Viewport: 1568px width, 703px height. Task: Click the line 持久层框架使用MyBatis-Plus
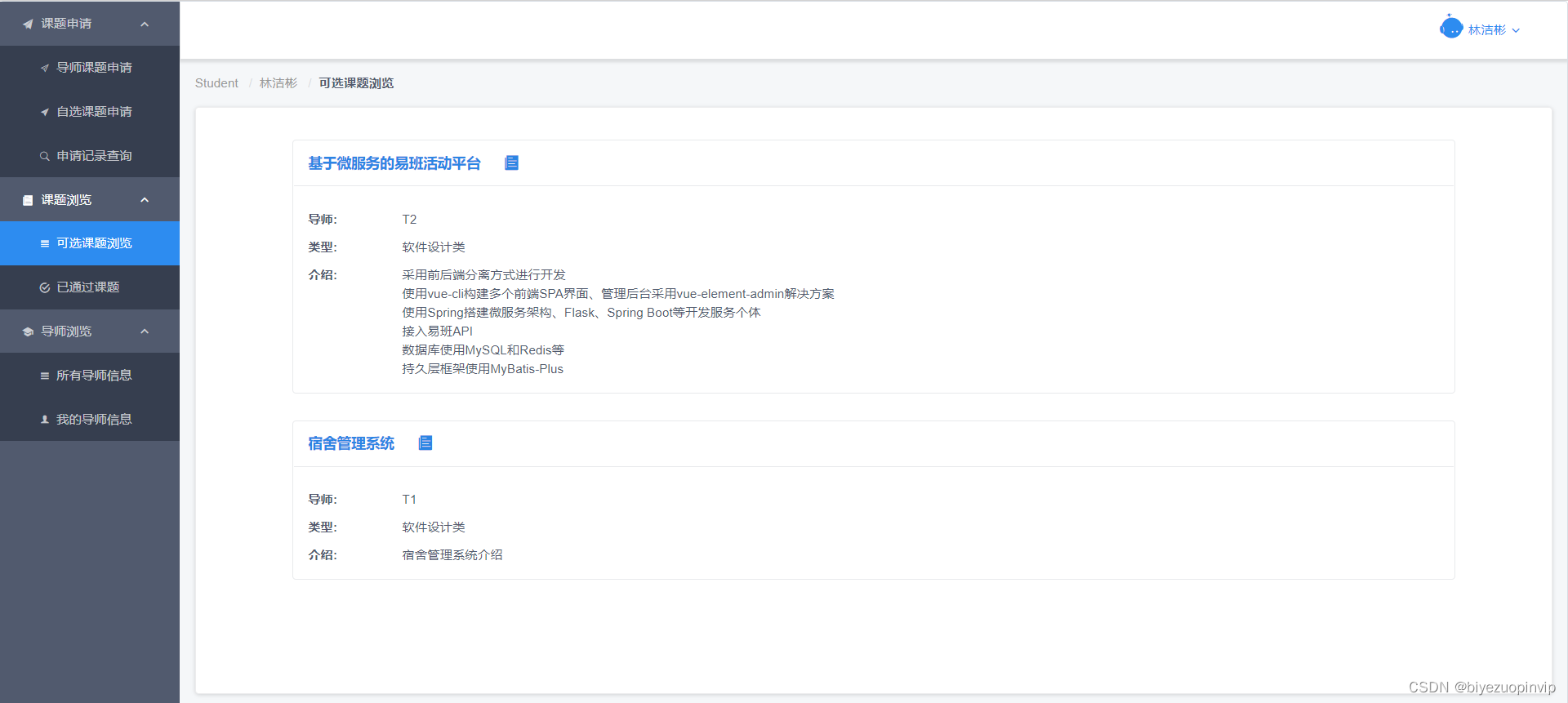(x=483, y=369)
